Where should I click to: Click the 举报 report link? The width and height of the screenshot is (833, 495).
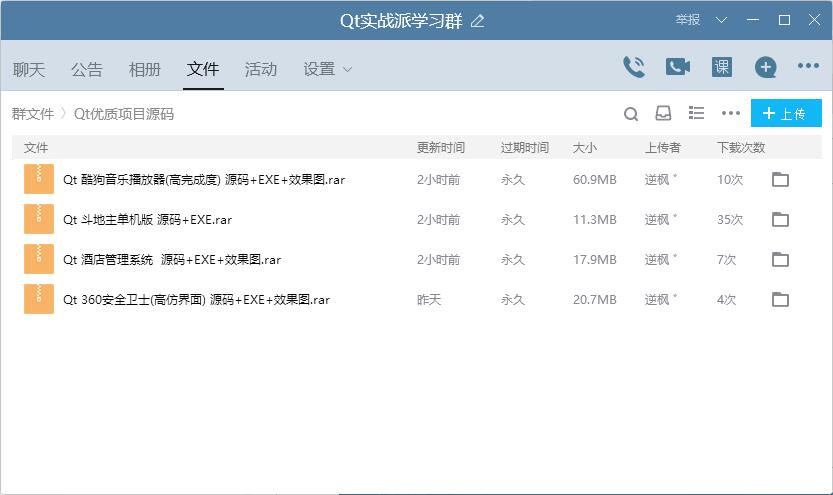688,20
